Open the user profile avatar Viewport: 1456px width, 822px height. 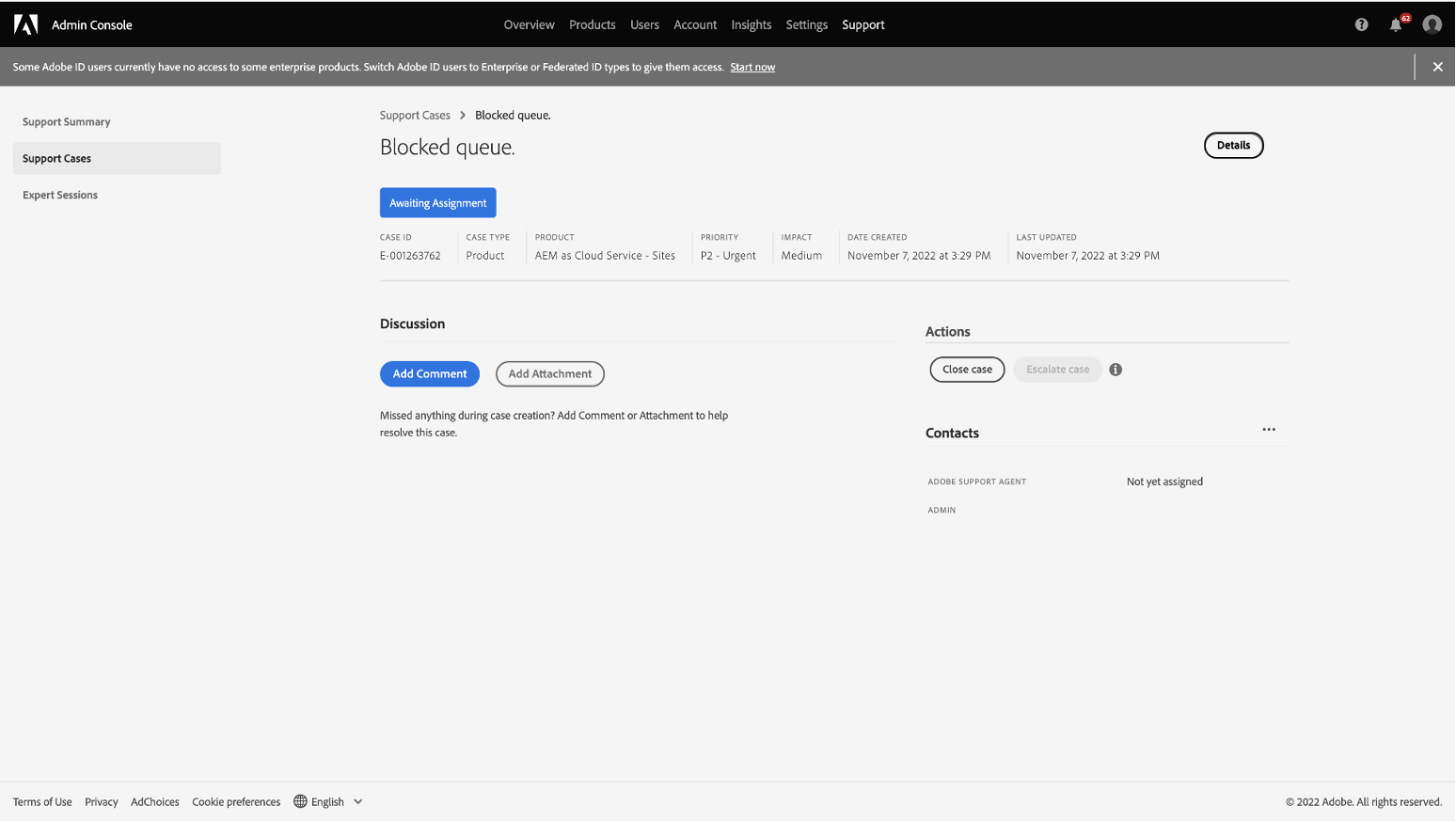coord(1432,24)
